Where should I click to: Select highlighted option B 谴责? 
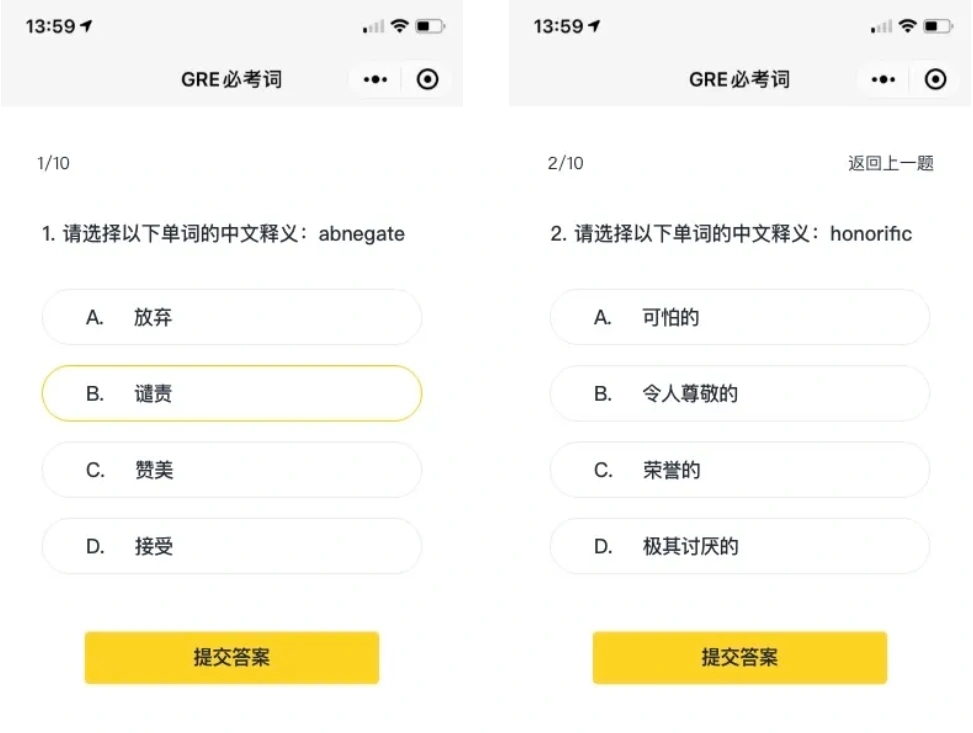(232, 393)
